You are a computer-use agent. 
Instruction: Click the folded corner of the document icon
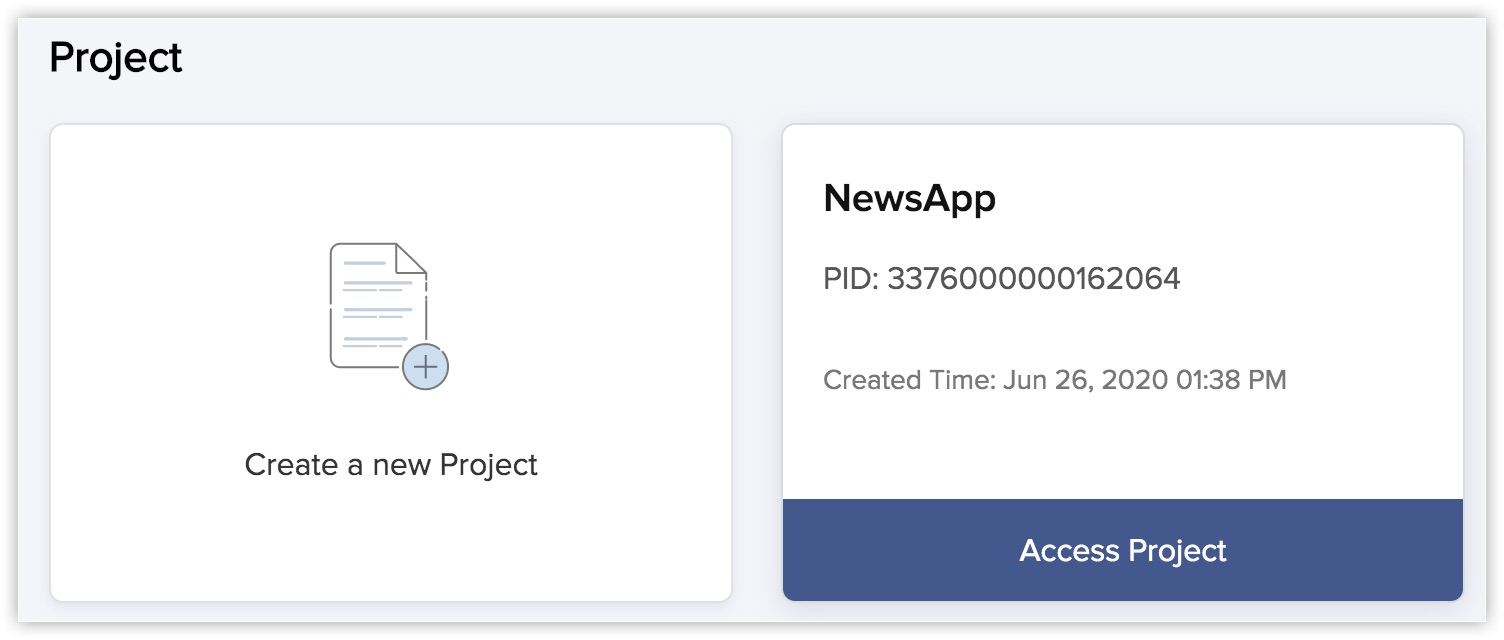pos(411,259)
